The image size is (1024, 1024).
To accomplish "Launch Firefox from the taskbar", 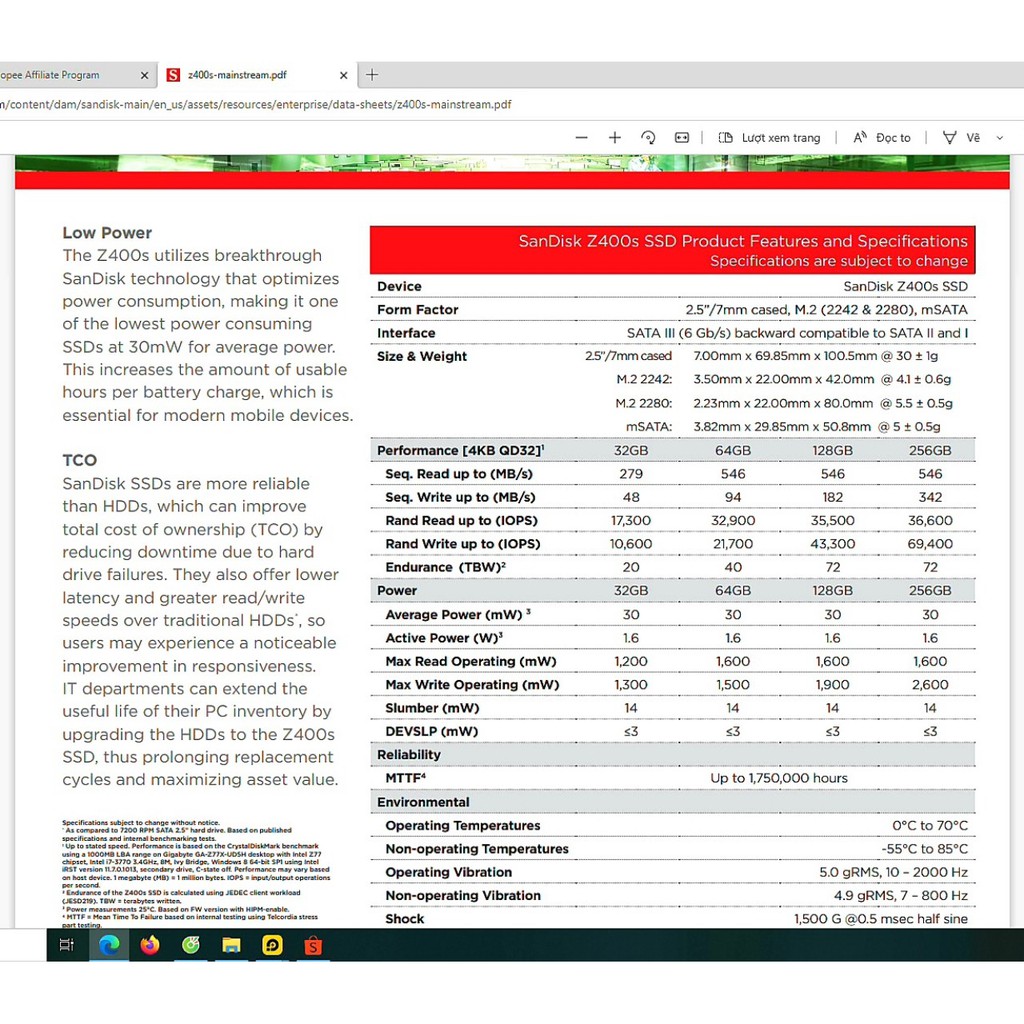I will [x=150, y=945].
